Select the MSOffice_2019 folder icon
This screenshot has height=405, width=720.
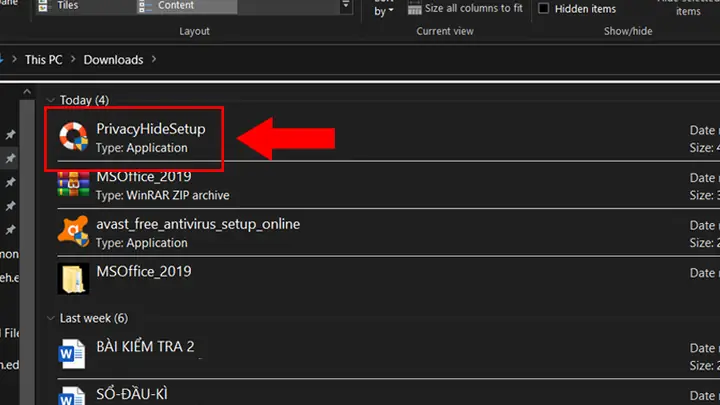tap(73, 278)
